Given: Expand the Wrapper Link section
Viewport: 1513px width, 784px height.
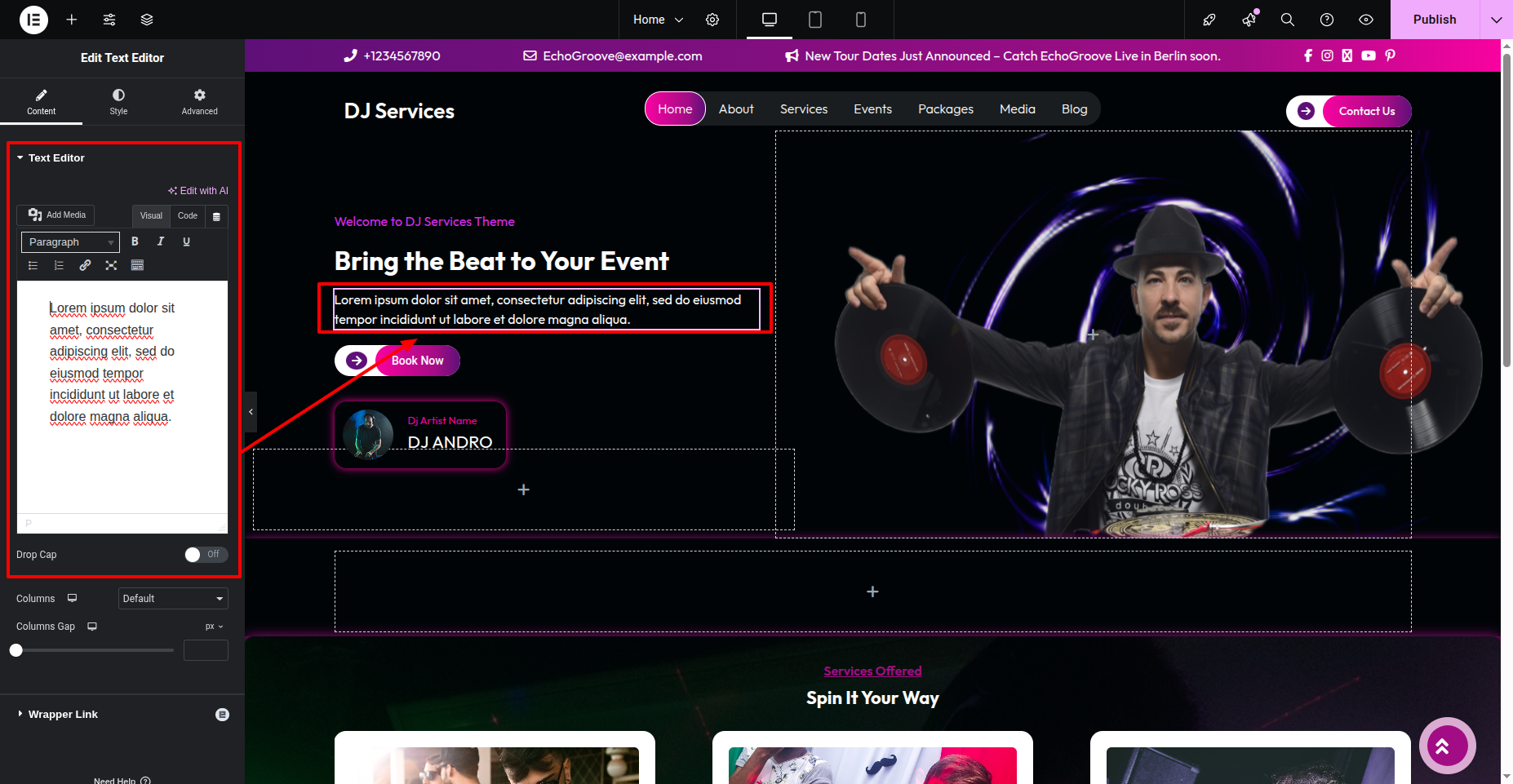Looking at the screenshot, I should tap(63, 715).
